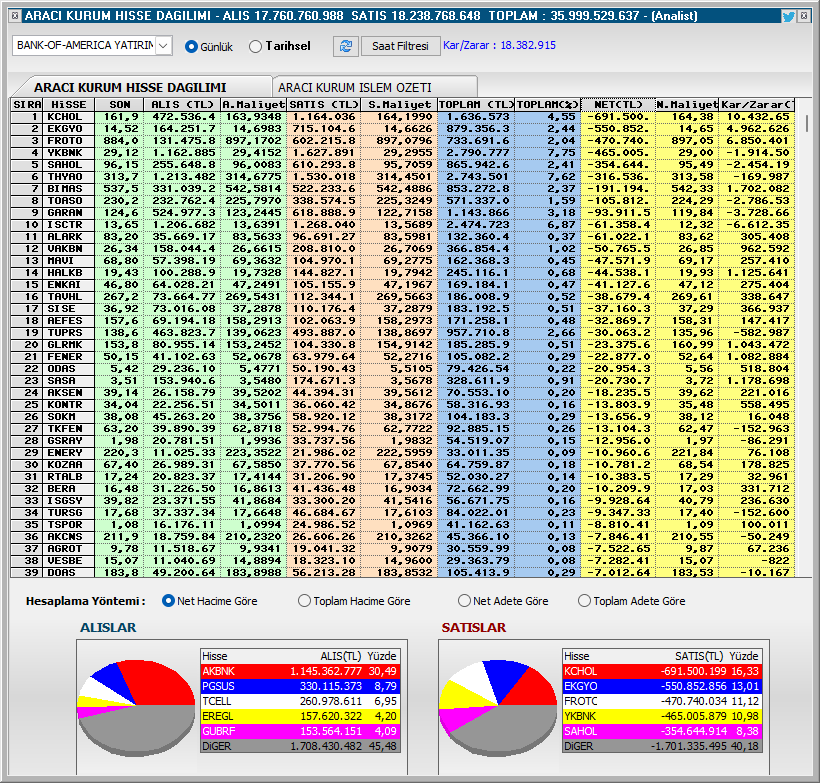The height and width of the screenshot is (783, 820).
Task: Select the THYAO stock row
Action: click(403, 177)
